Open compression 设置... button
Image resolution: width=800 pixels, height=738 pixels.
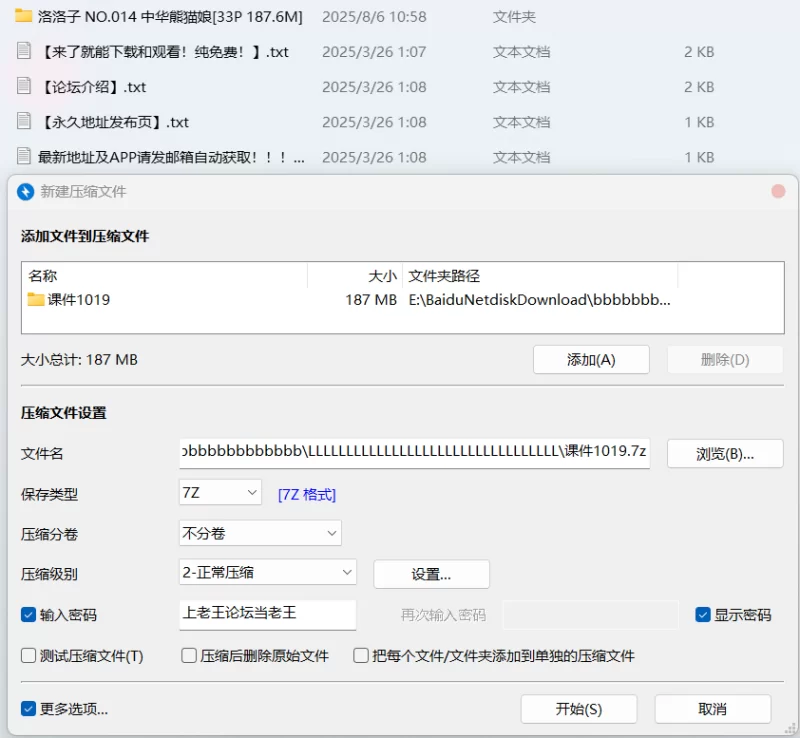pos(431,574)
